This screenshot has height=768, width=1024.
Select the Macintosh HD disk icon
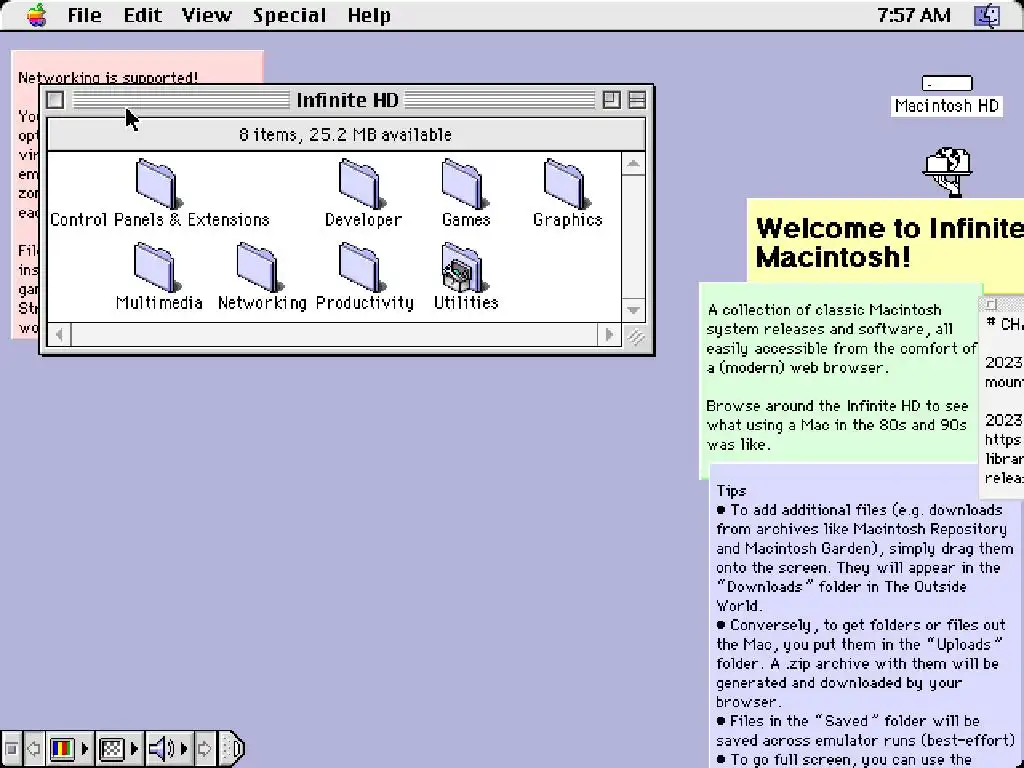(x=947, y=84)
